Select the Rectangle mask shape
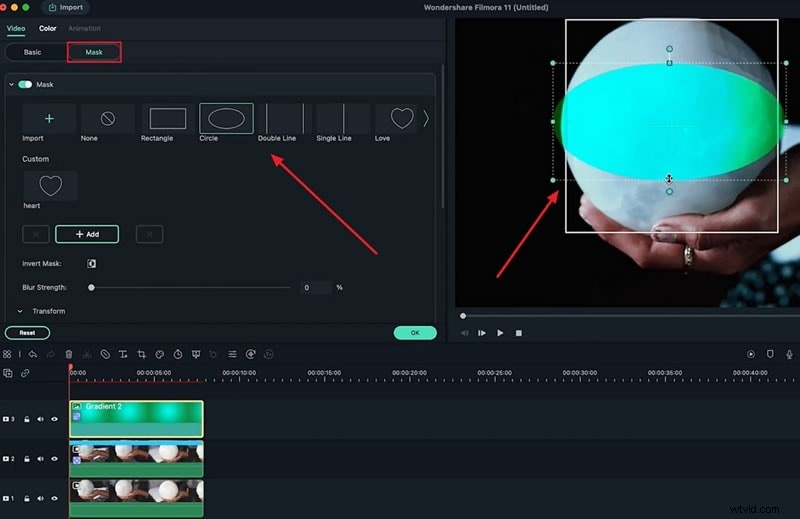The width and height of the screenshot is (800, 519). tap(167, 119)
